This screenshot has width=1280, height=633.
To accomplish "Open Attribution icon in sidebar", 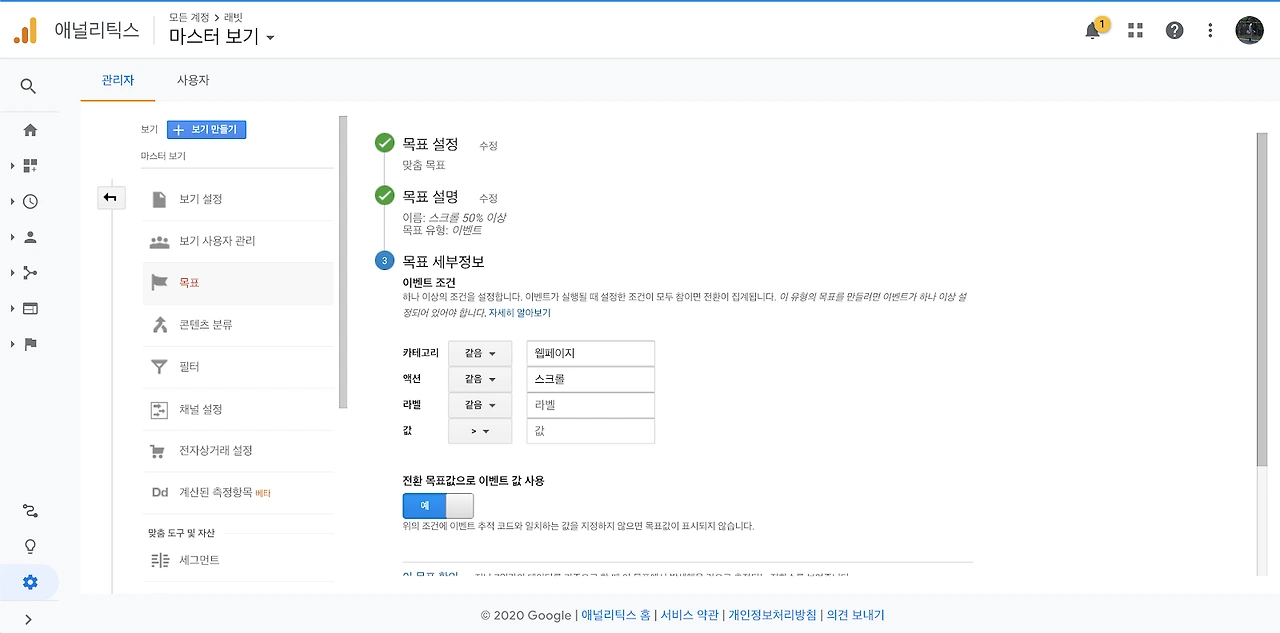I will click(x=30, y=511).
